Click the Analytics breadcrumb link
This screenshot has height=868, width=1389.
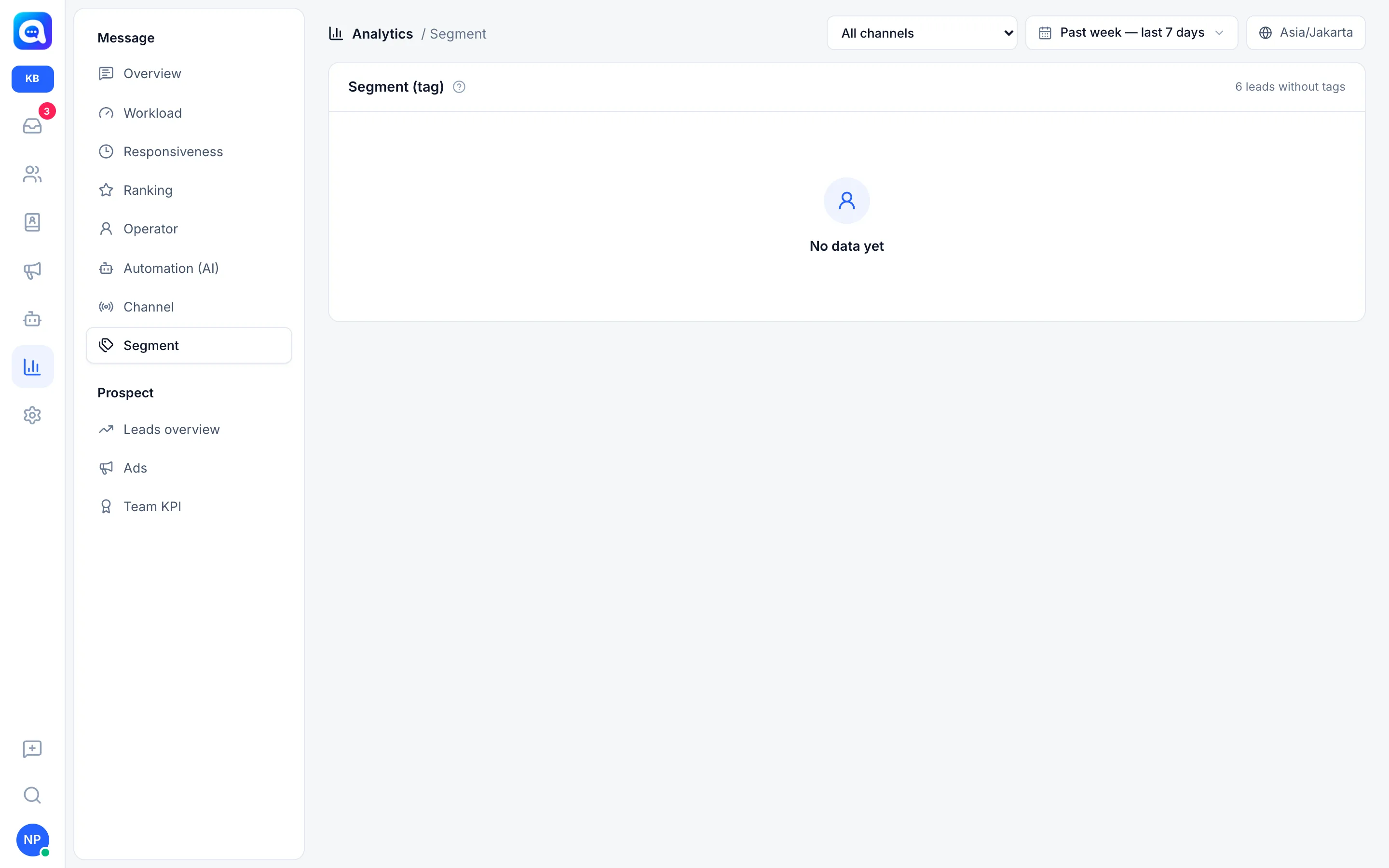point(382,34)
